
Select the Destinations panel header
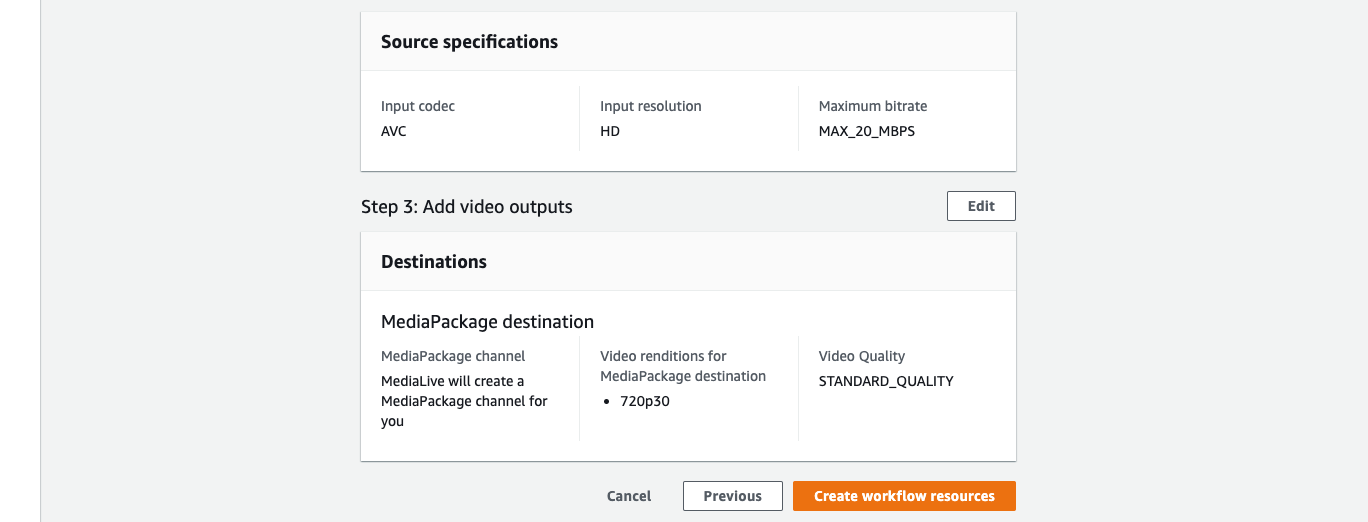[434, 262]
